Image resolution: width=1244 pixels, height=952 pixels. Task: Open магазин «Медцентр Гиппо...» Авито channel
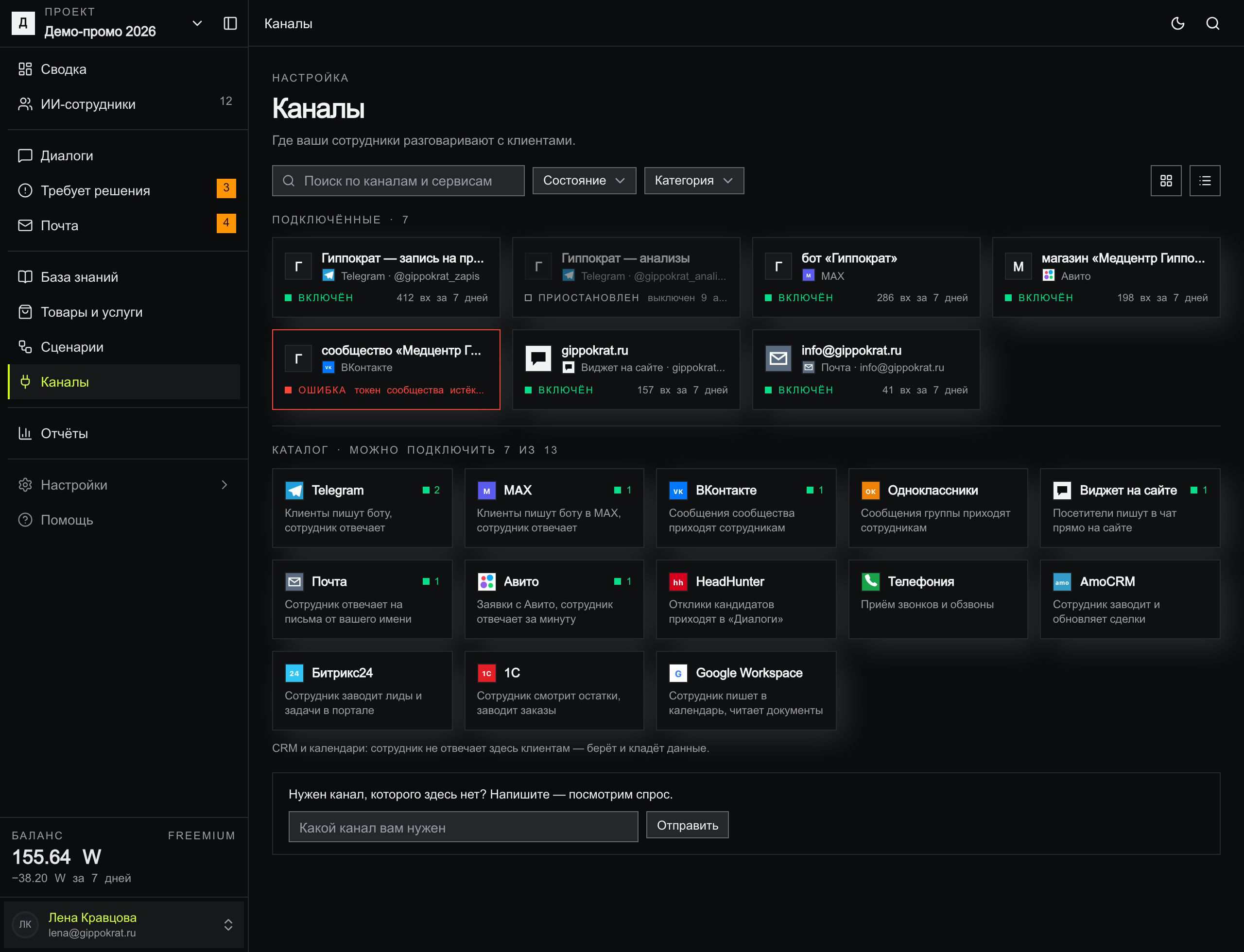[1106, 277]
